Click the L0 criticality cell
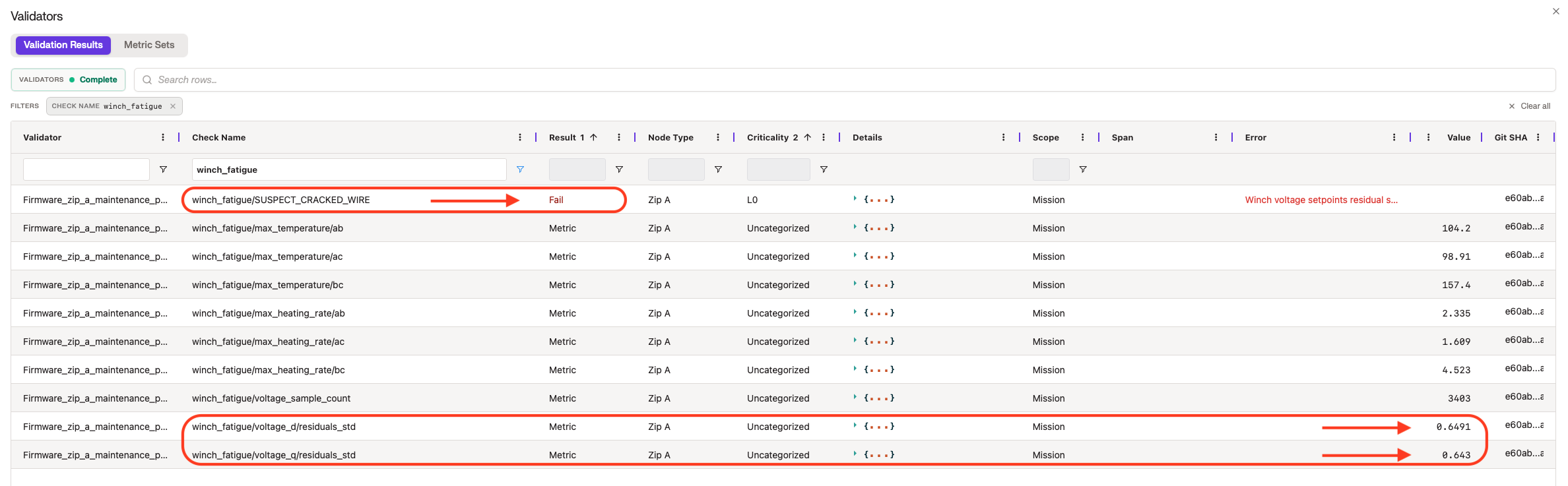 [x=752, y=200]
